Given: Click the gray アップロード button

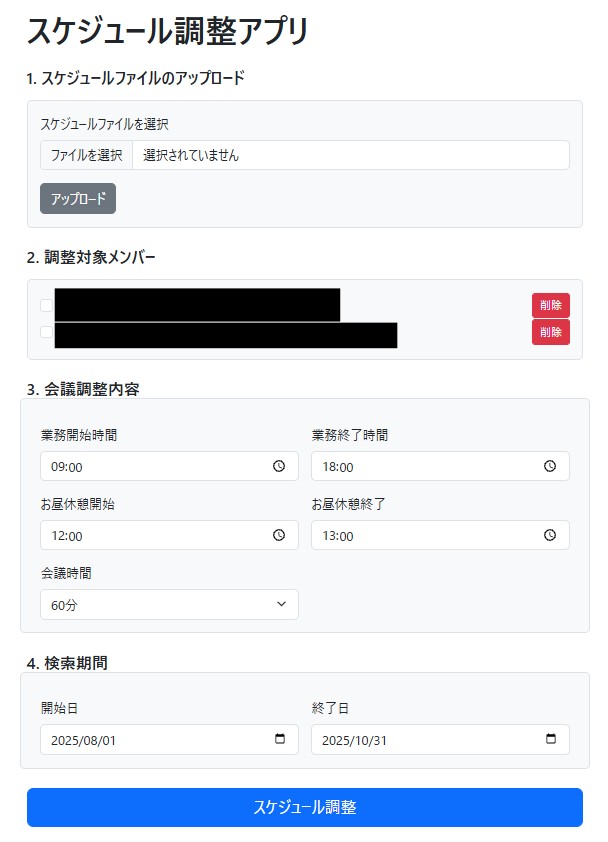Looking at the screenshot, I should pyautogui.click(x=78, y=199).
